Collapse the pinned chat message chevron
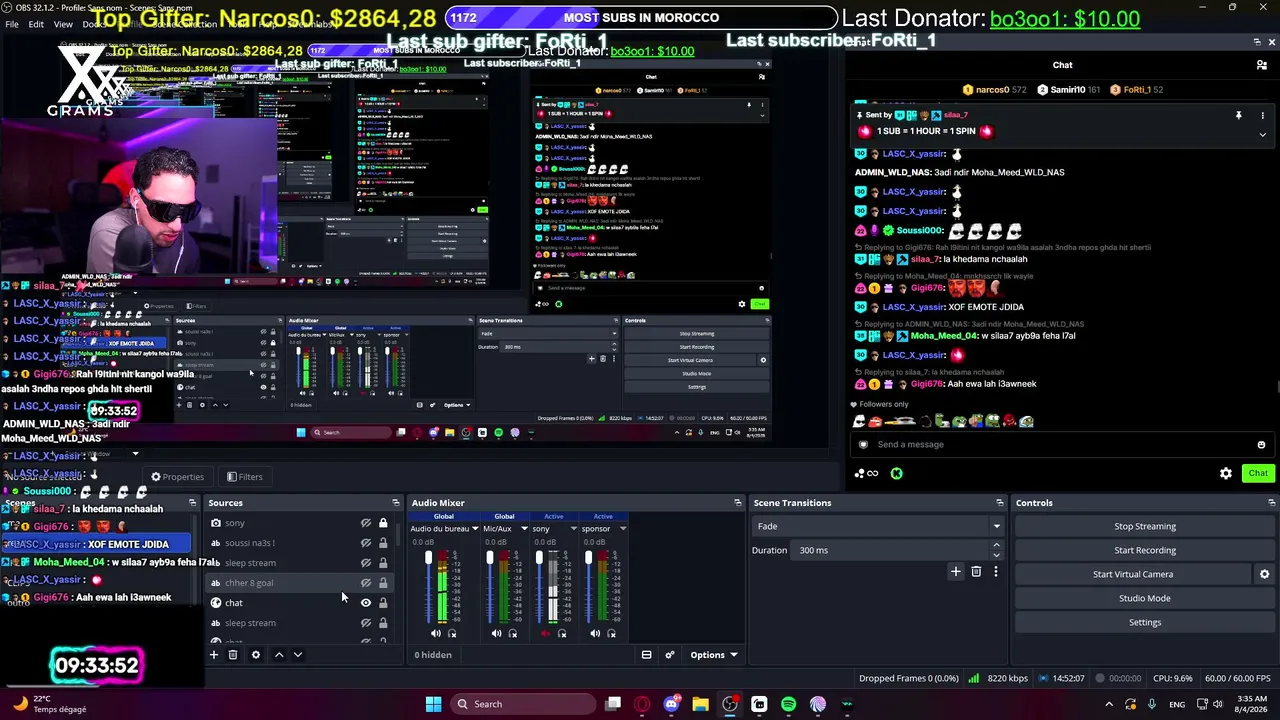The height and width of the screenshot is (720, 1280). pyautogui.click(x=1262, y=134)
